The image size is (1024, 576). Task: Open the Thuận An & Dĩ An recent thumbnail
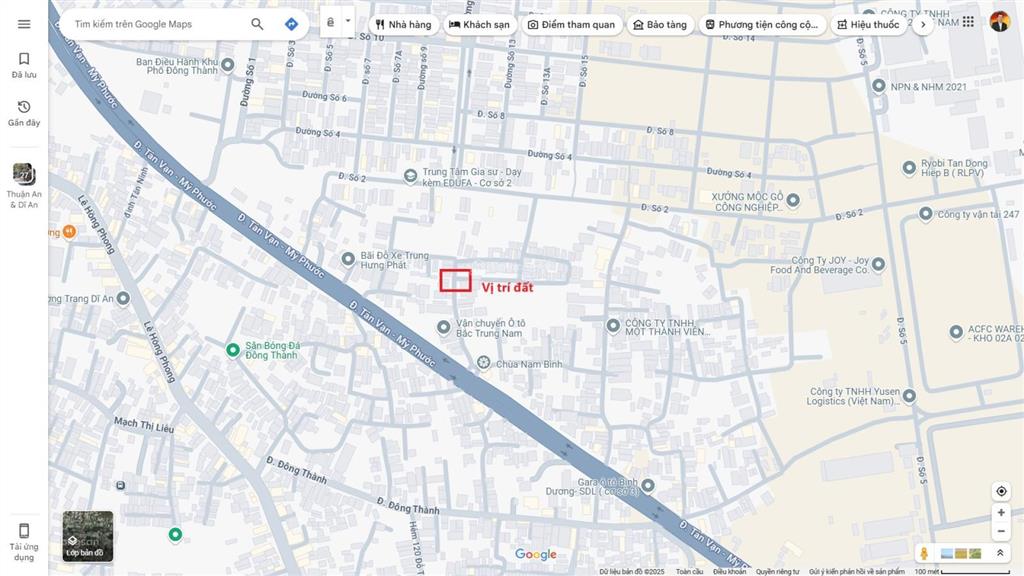point(24,186)
